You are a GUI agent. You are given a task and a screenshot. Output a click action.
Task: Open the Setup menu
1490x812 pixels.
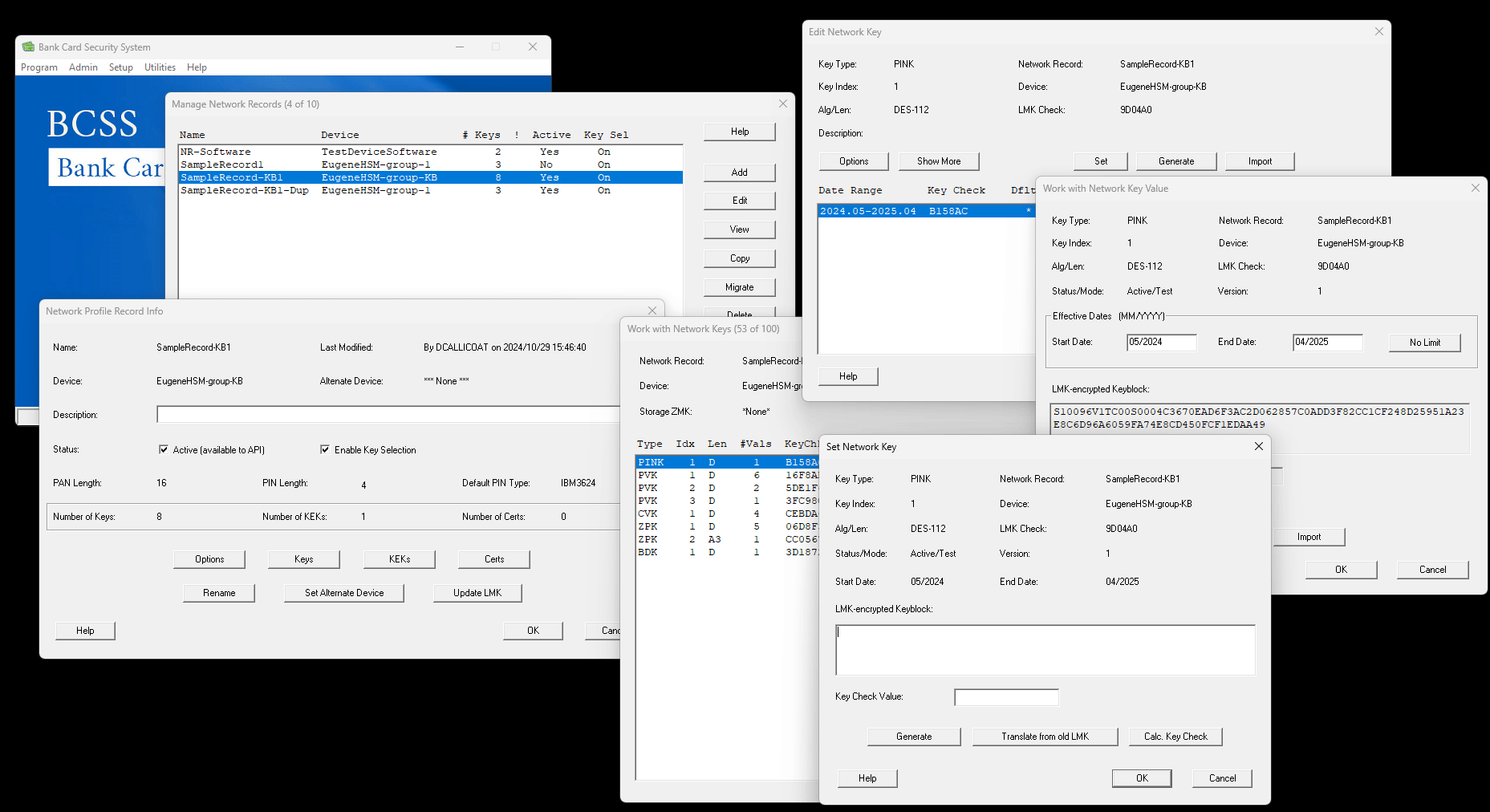click(121, 67)
